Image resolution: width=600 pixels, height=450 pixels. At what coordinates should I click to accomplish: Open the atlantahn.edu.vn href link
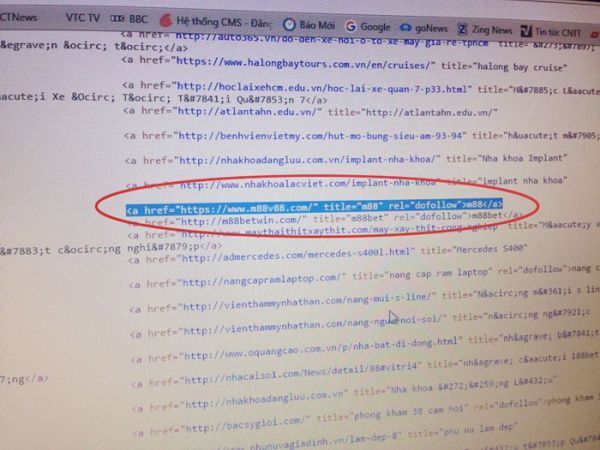tap(250, 112)
